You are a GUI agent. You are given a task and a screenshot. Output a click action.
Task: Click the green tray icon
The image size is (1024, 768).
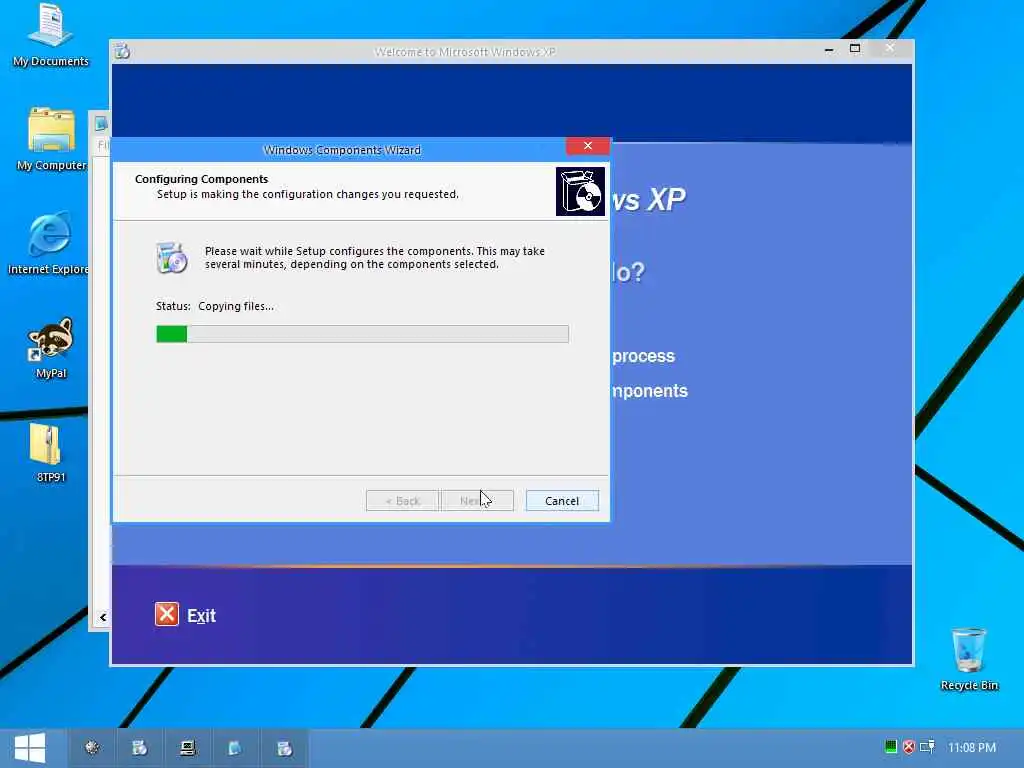point(890,746)
